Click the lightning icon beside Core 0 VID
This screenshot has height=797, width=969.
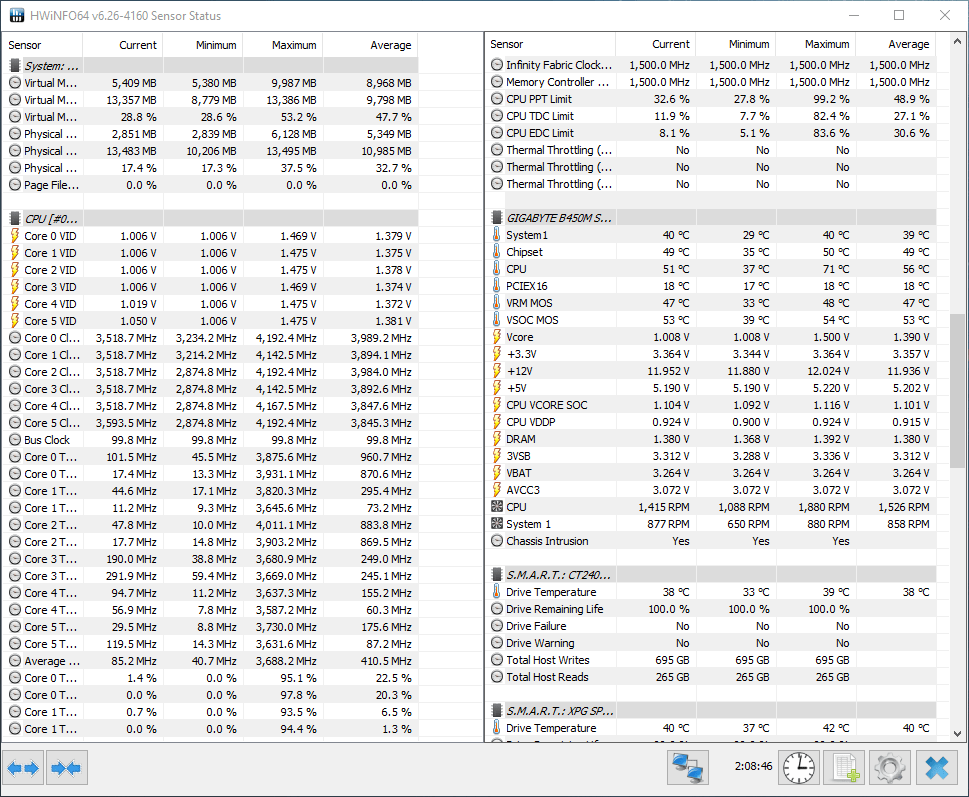(15, 235)
